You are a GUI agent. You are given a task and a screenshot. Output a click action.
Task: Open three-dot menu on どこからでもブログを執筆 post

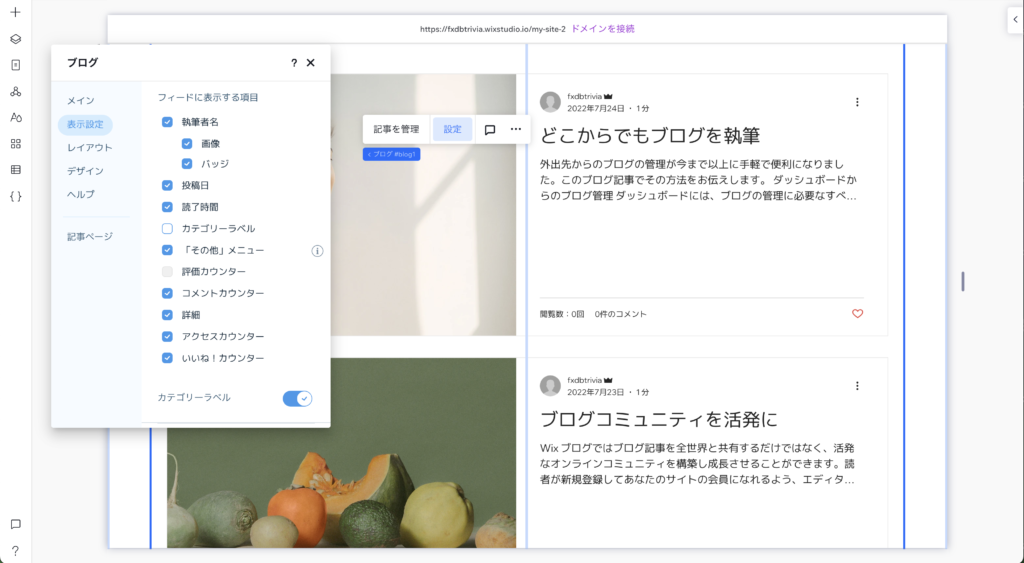coord(857,102)
